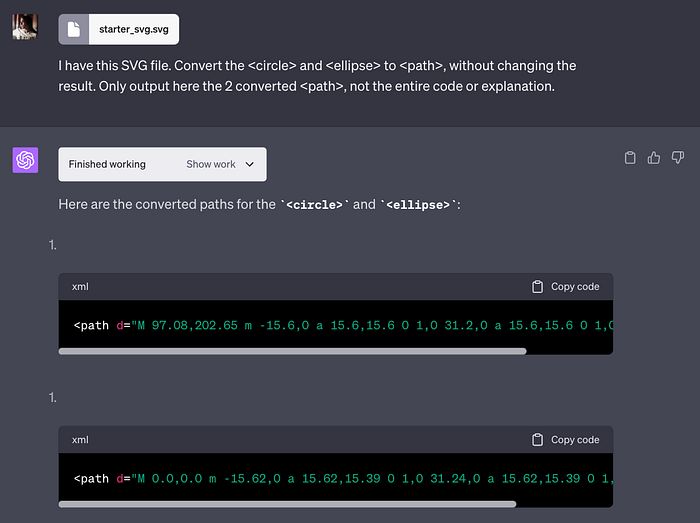Click the thumbs up icon

(x=654, y=158)
